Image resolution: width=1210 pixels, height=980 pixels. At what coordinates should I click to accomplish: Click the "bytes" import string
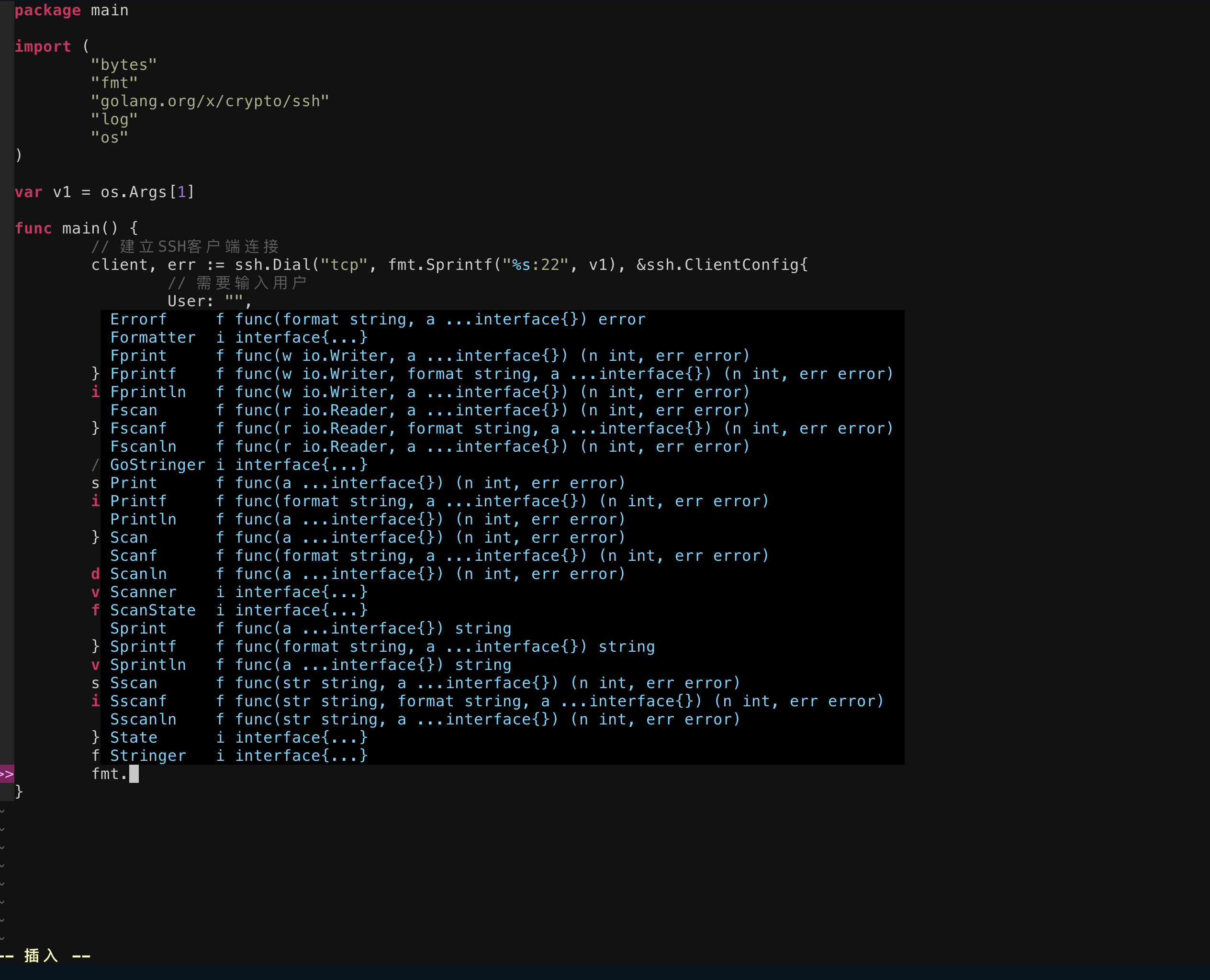click(x=123, y=65)
